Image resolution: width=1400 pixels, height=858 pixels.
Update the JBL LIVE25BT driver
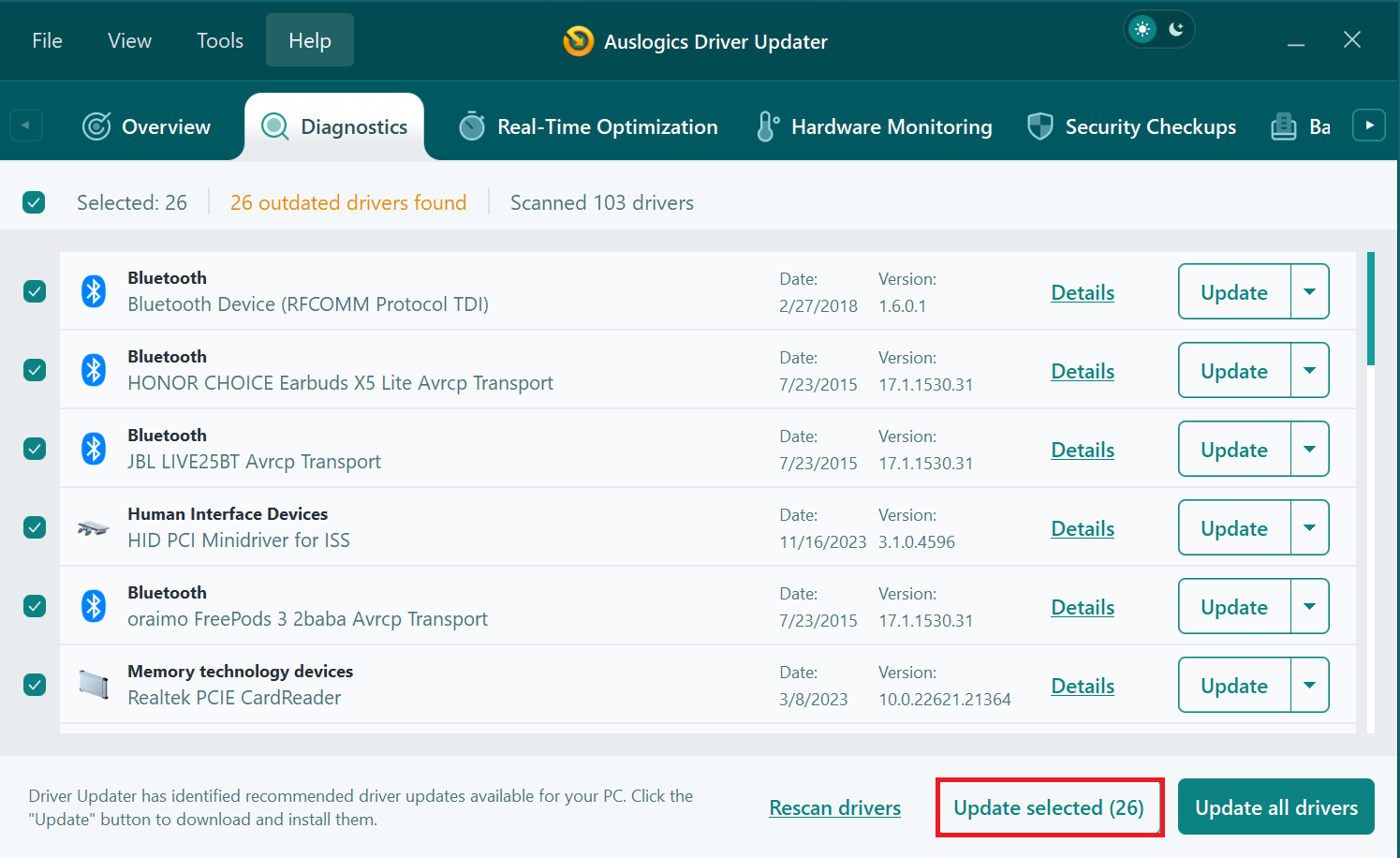1234,449
